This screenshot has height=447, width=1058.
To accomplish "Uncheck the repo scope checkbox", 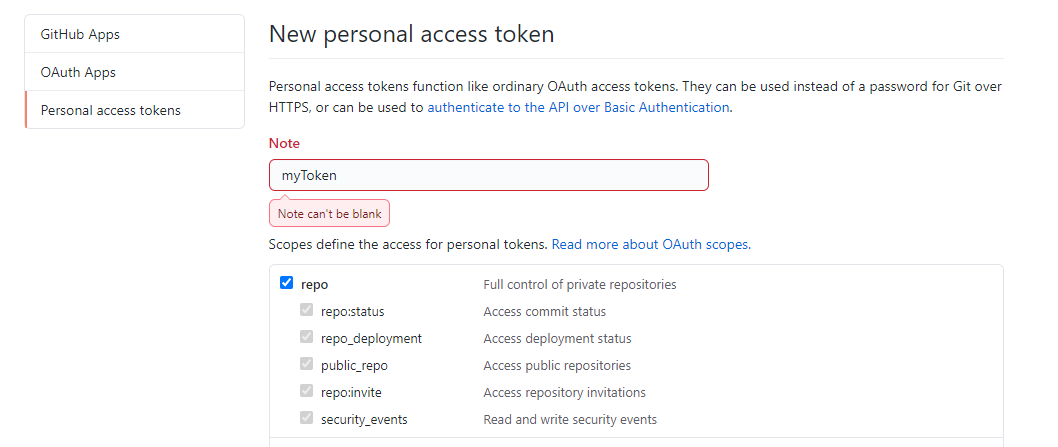I will 286,283.
